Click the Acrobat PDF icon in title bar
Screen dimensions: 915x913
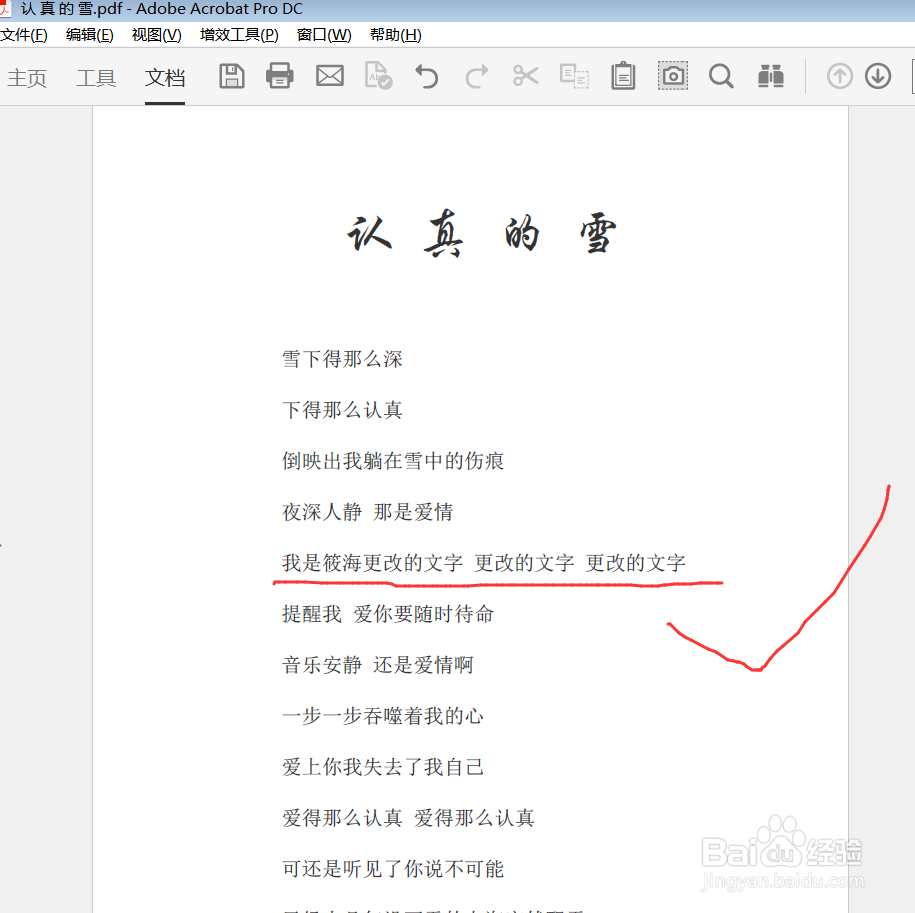coord(6,8)
